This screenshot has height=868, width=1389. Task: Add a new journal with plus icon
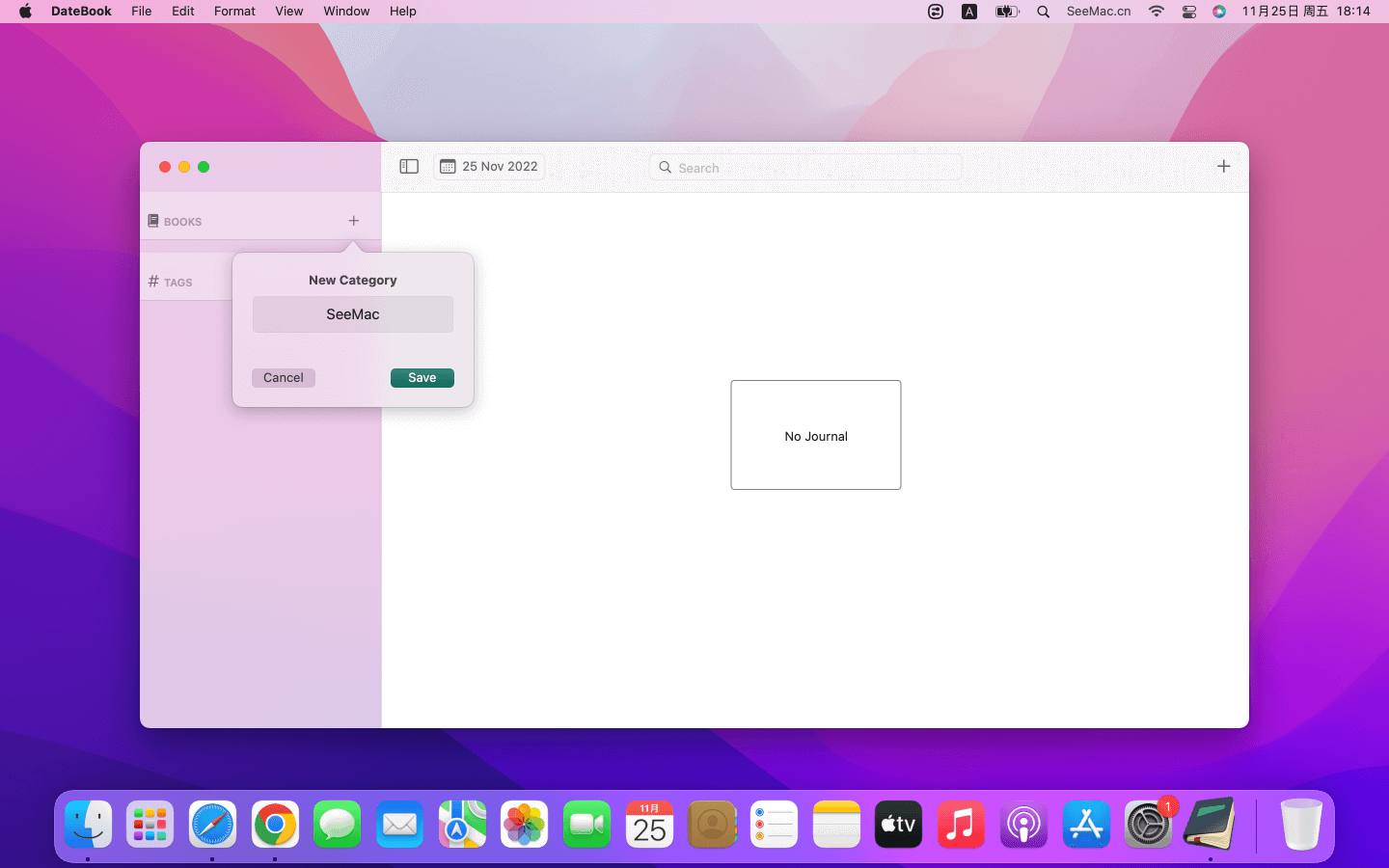point(1223,167)
